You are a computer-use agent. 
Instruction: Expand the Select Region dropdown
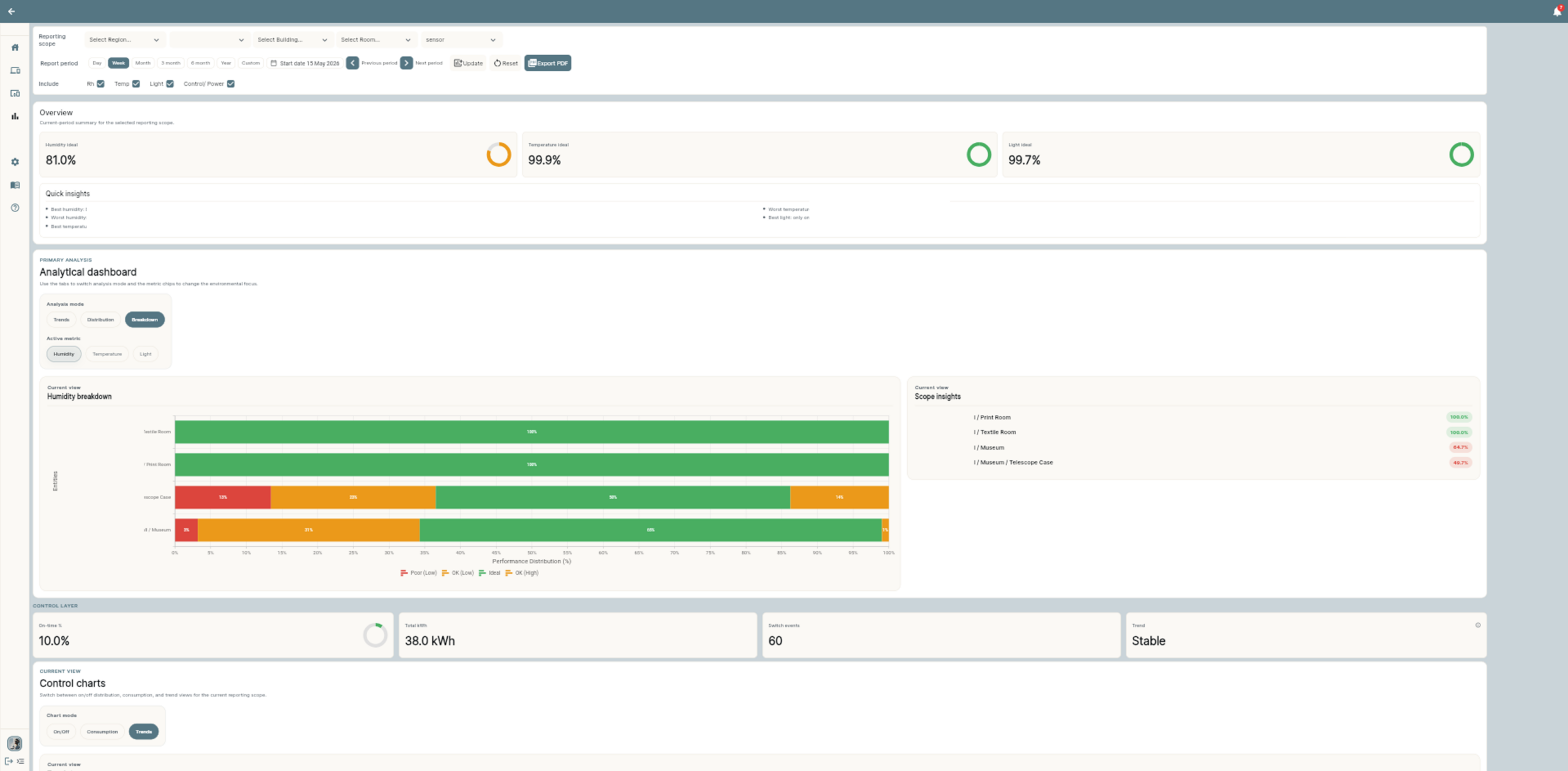point(124,40)
